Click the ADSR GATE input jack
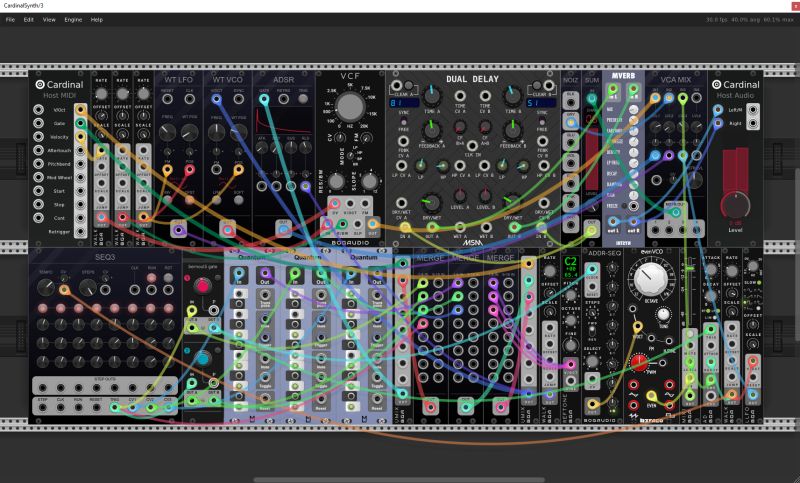 pyautogui.click(x=264, y=99)
